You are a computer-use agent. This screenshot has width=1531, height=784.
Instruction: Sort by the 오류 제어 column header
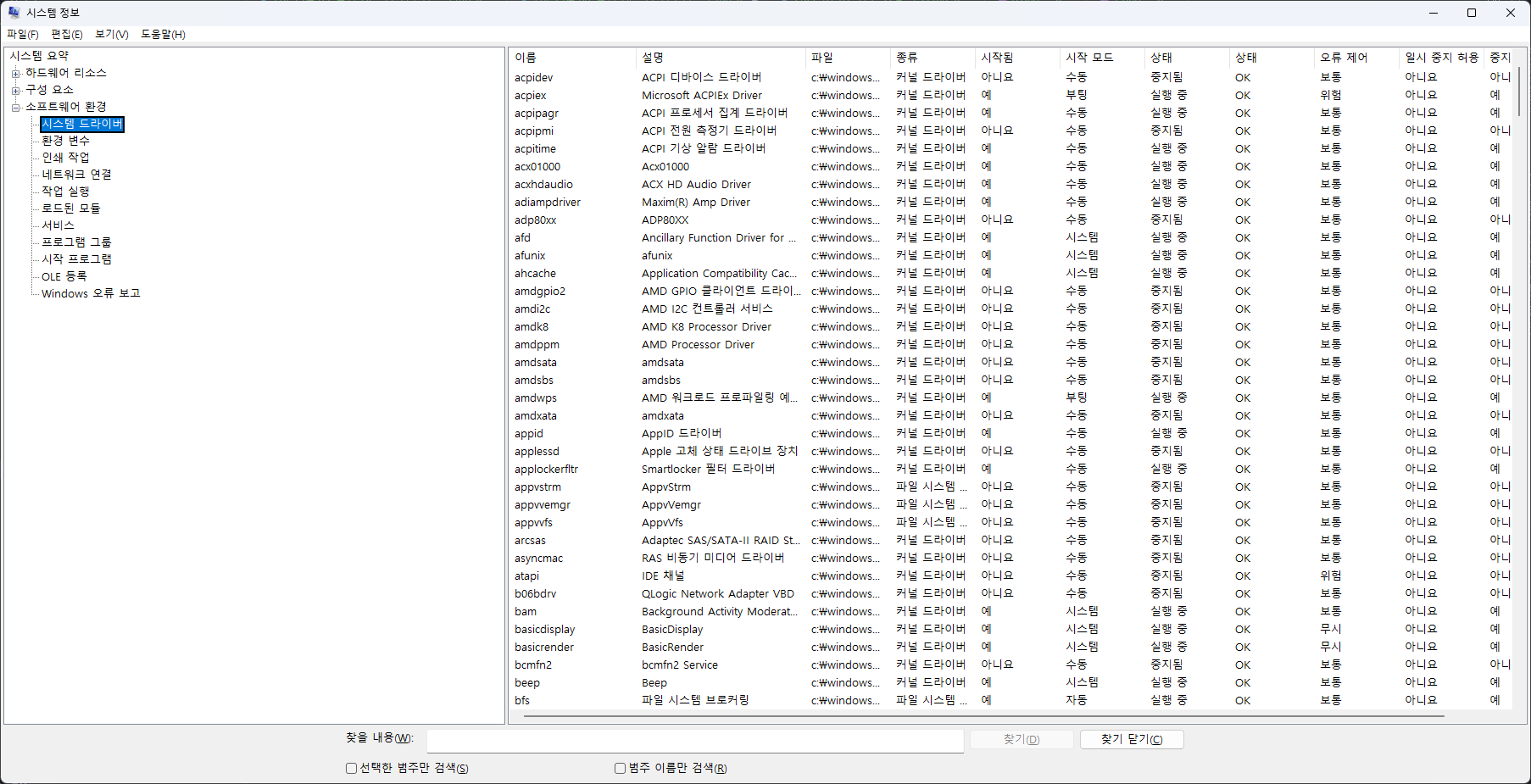pos(1356,58)
